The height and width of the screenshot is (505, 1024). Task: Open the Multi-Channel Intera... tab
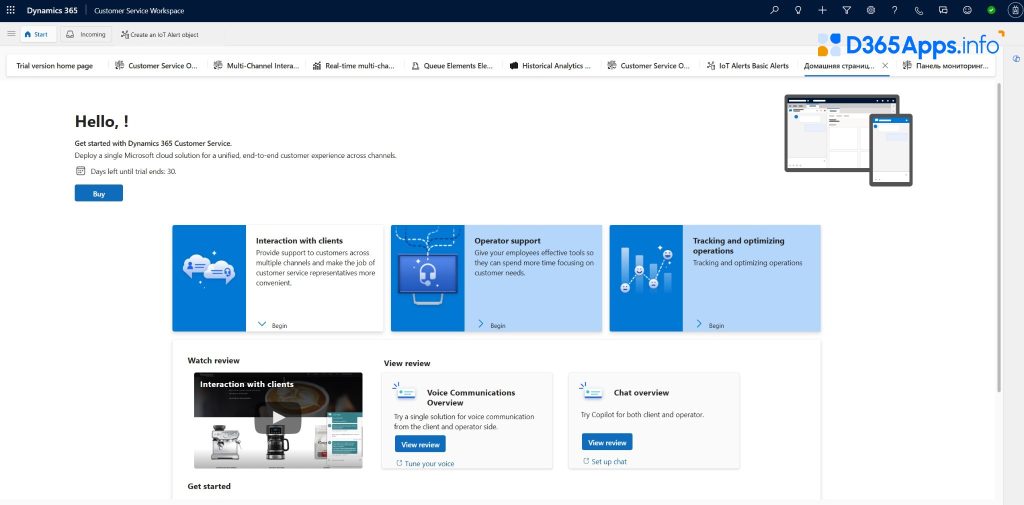(257, 66)
